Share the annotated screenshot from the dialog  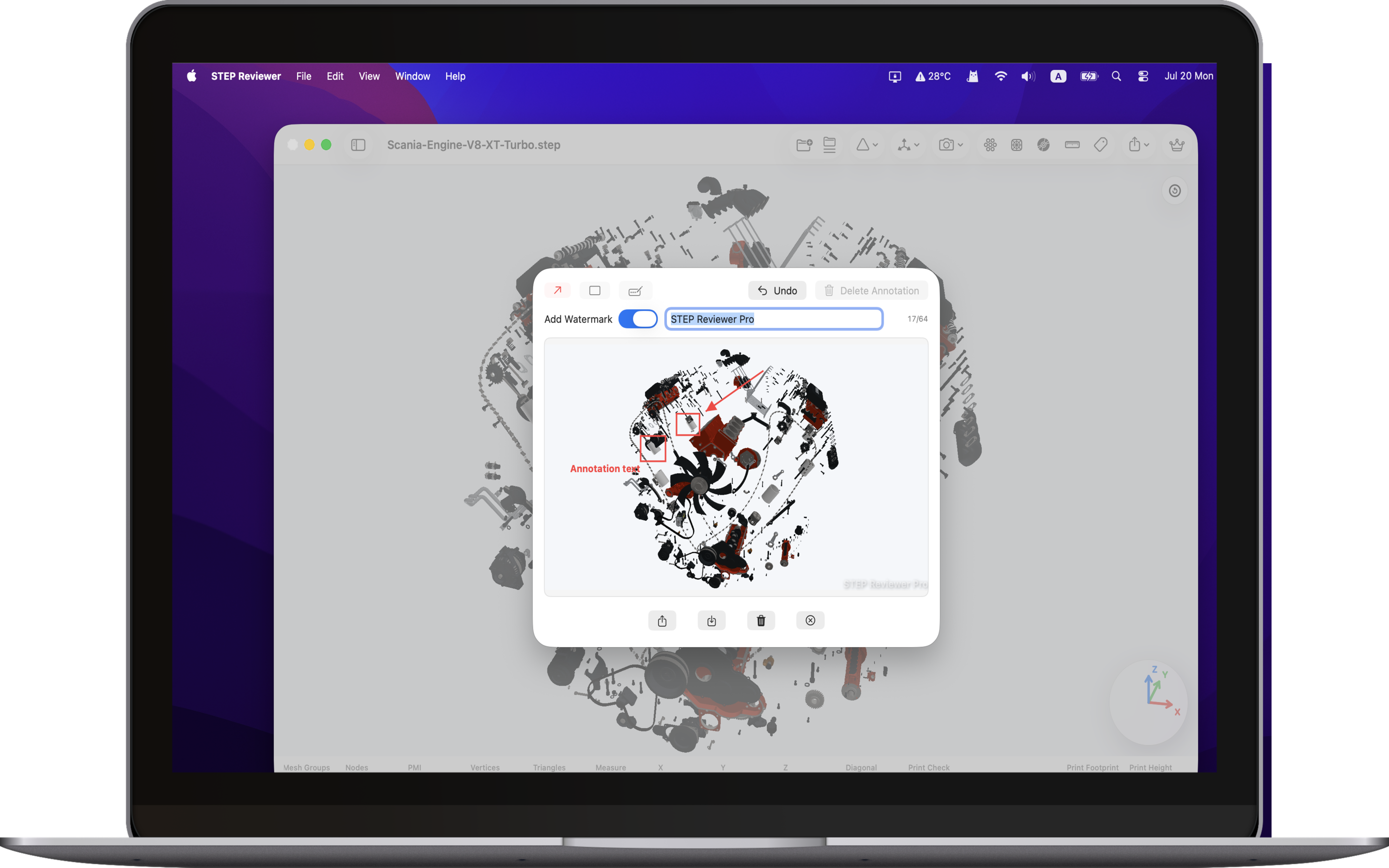coord(662,621)
